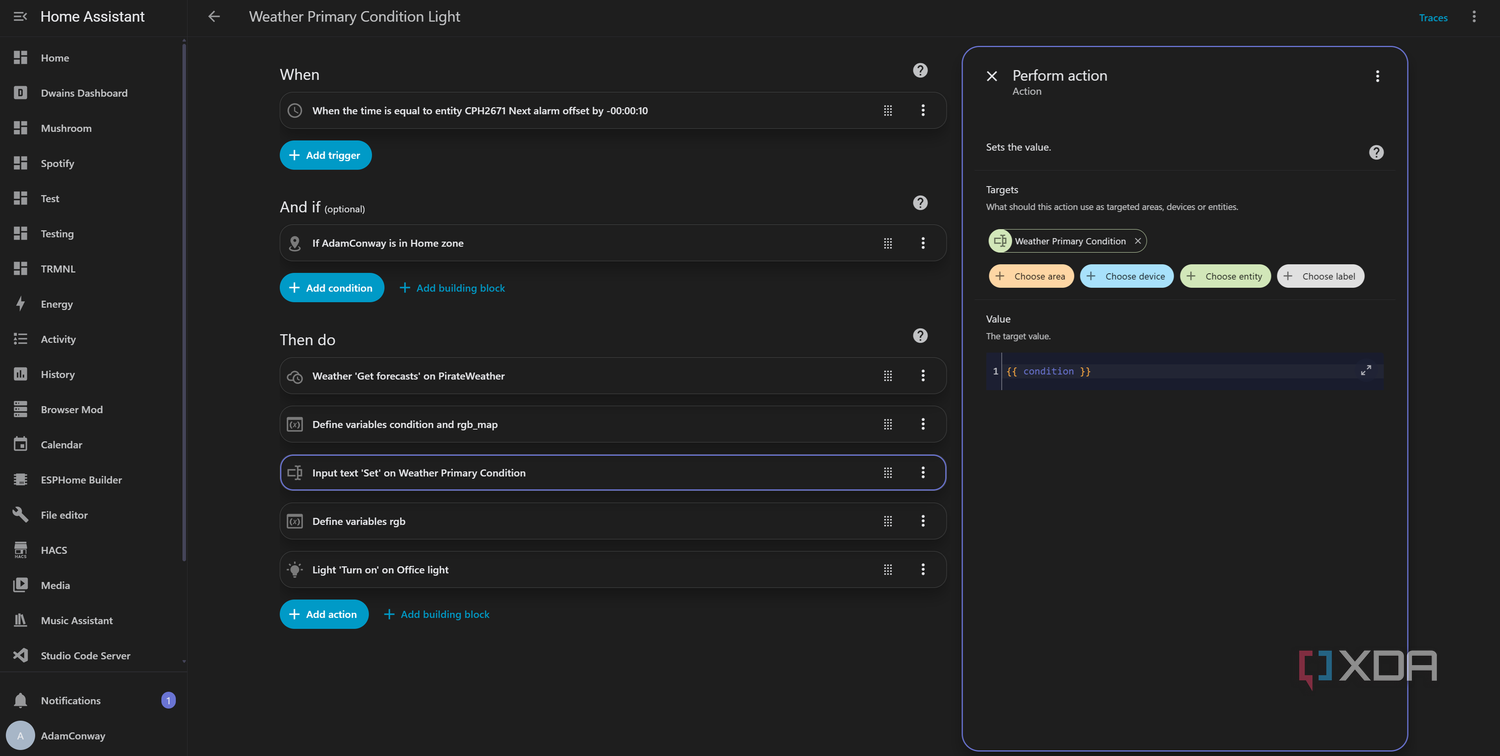
Task: Click into the Value template field
Action: [x=1185, y=371]
